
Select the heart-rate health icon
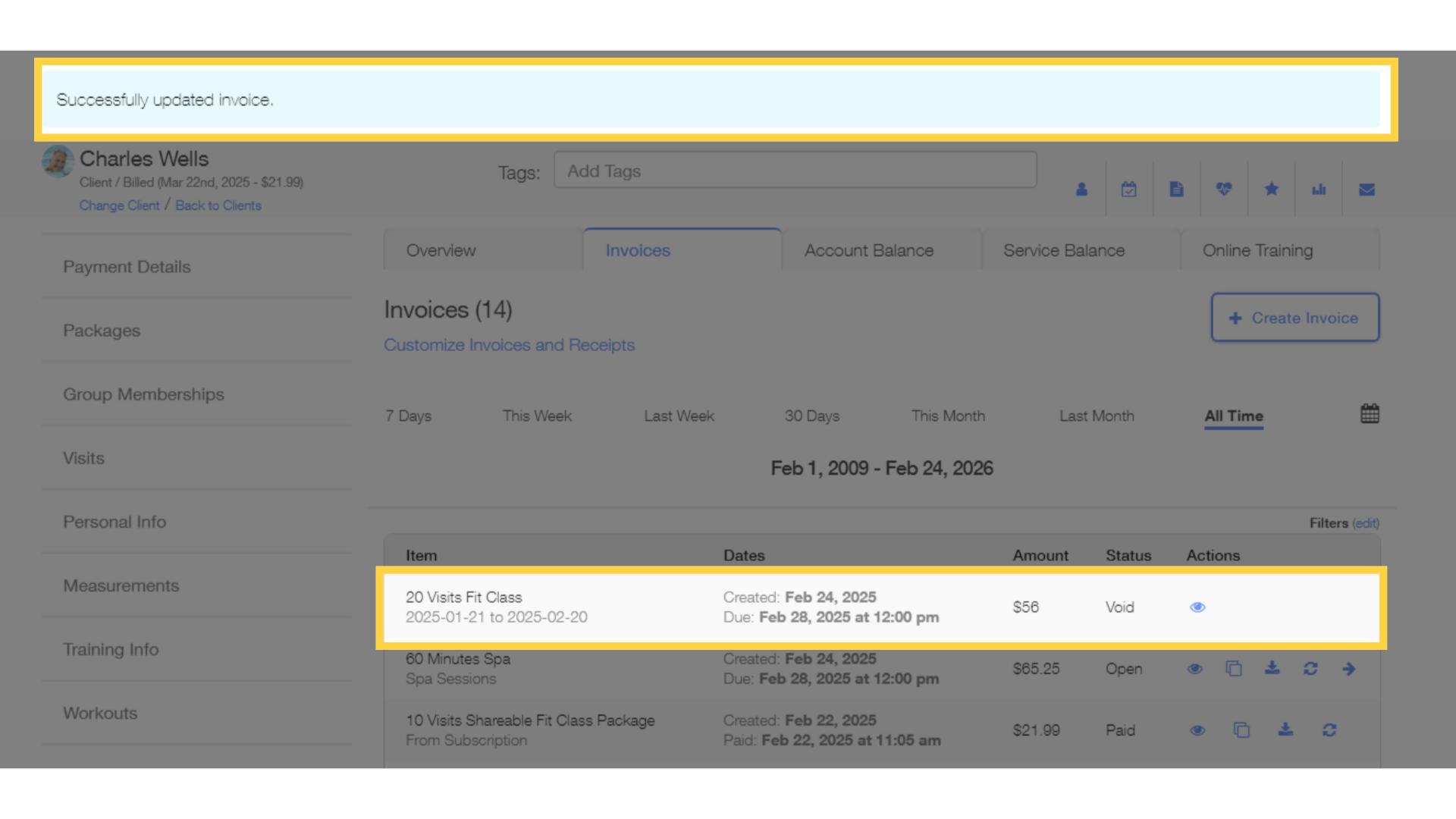pyautogui.click(x=1225, y=190)
